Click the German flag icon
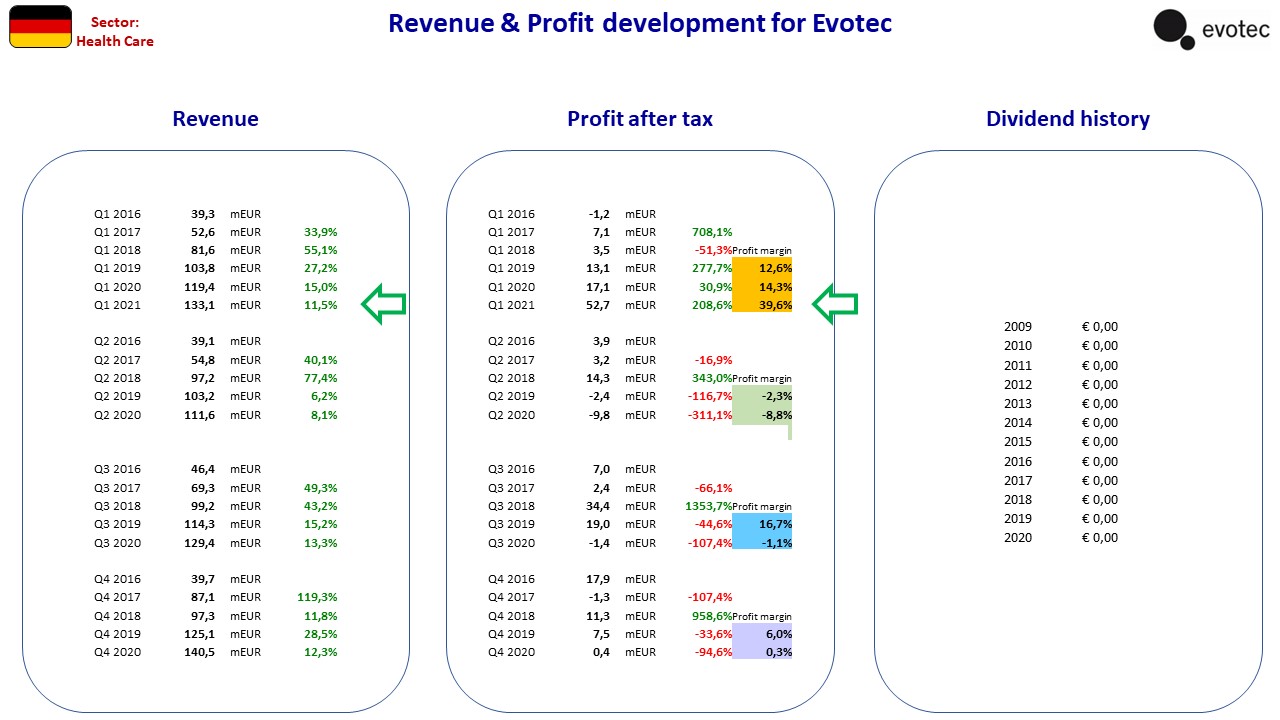This screenshot has height=720, width=1280. (40, 27)
